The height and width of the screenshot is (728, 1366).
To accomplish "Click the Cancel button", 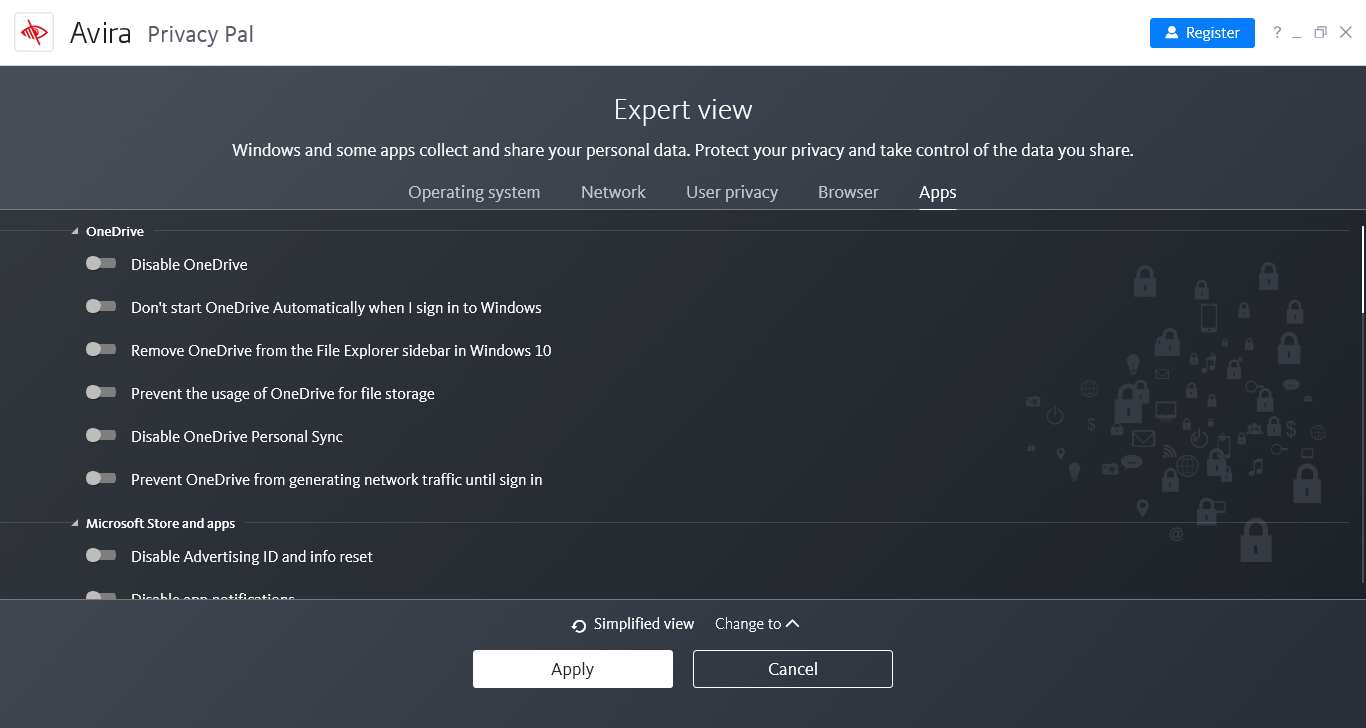I will tap(793, 669).
